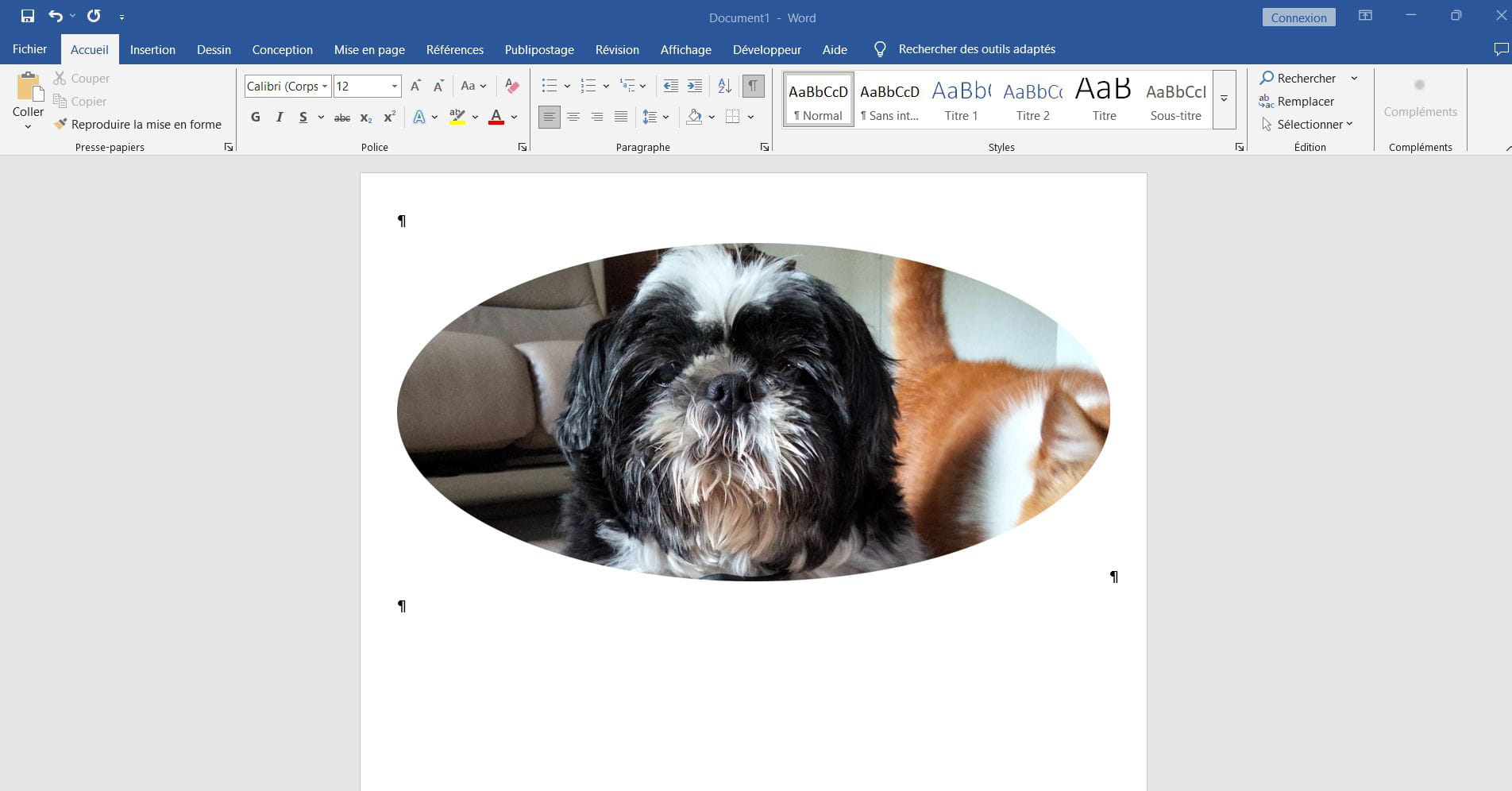
Task: Increase the font size
Action: (x=415, y=86)
